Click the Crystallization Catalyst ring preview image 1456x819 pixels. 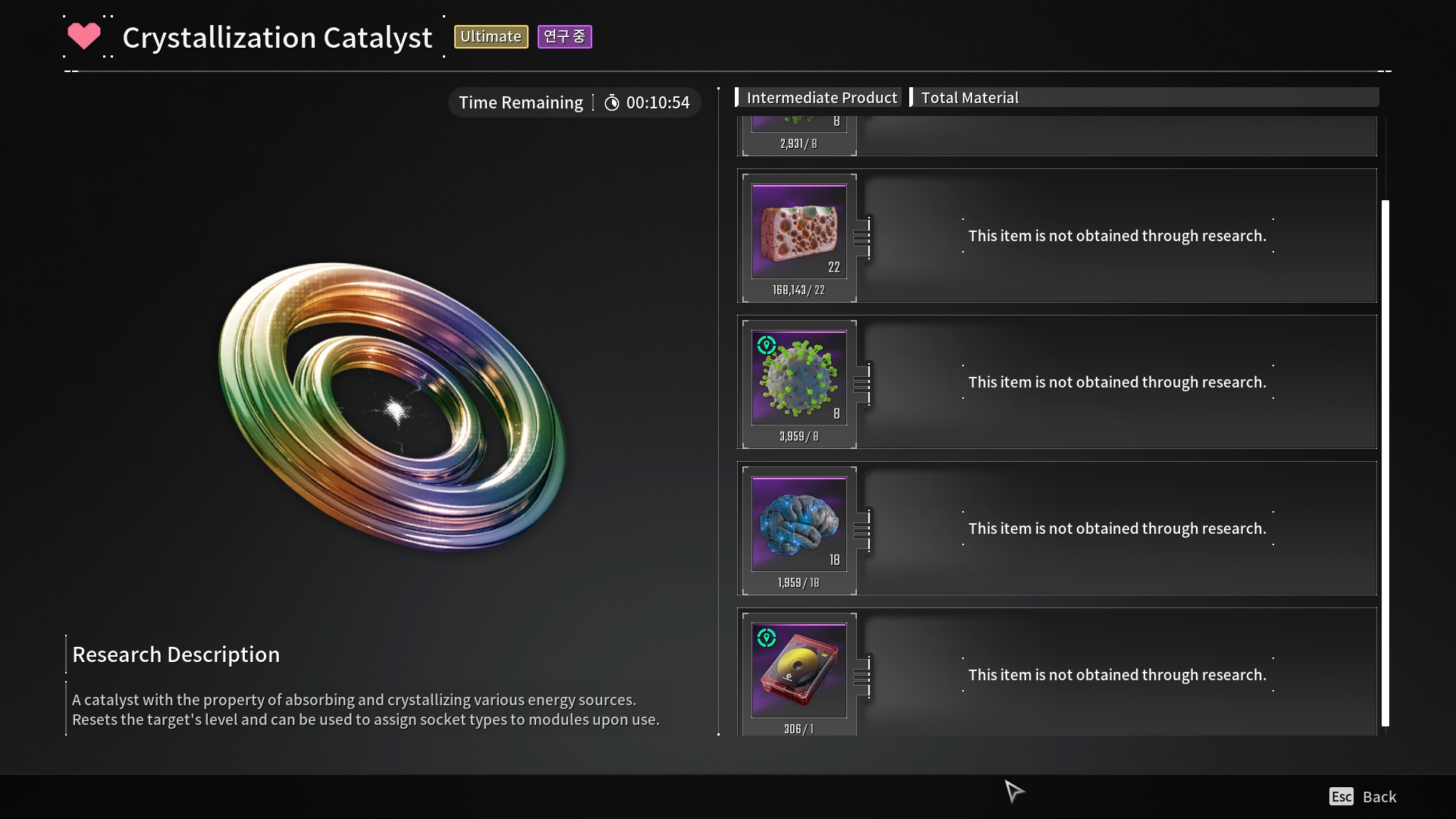(391, 406)
